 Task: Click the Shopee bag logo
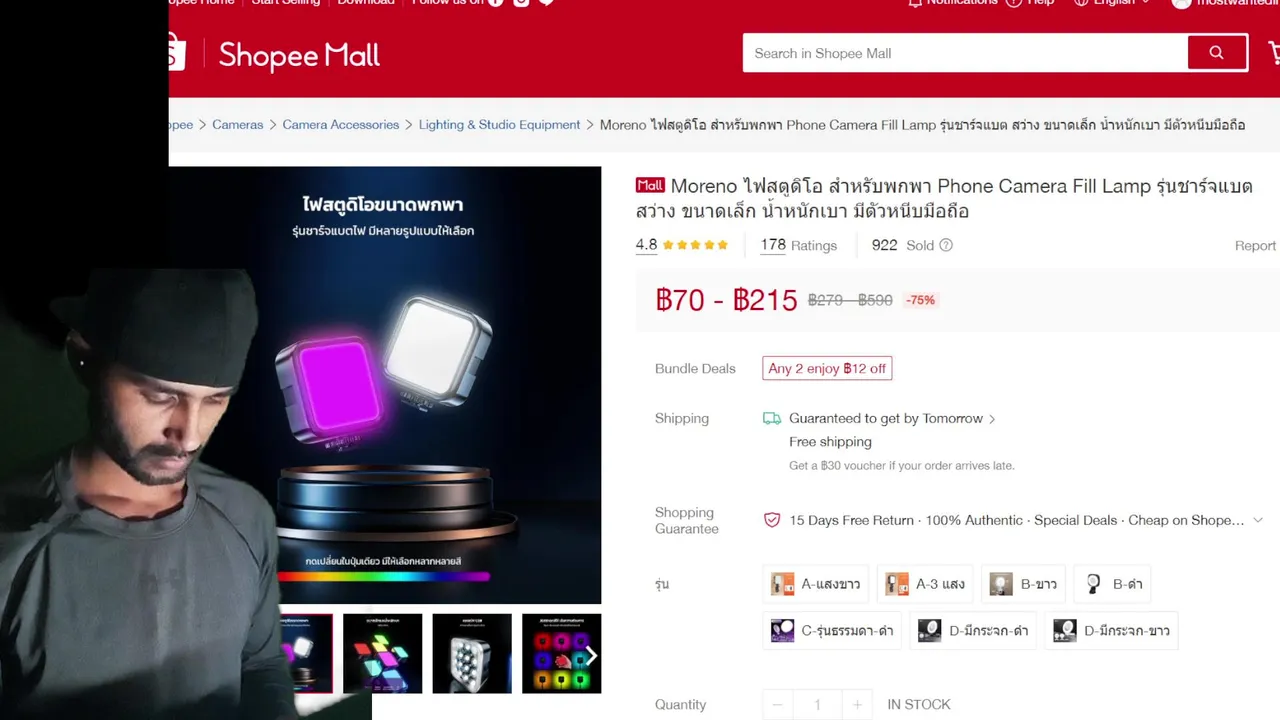pos(177,53)
